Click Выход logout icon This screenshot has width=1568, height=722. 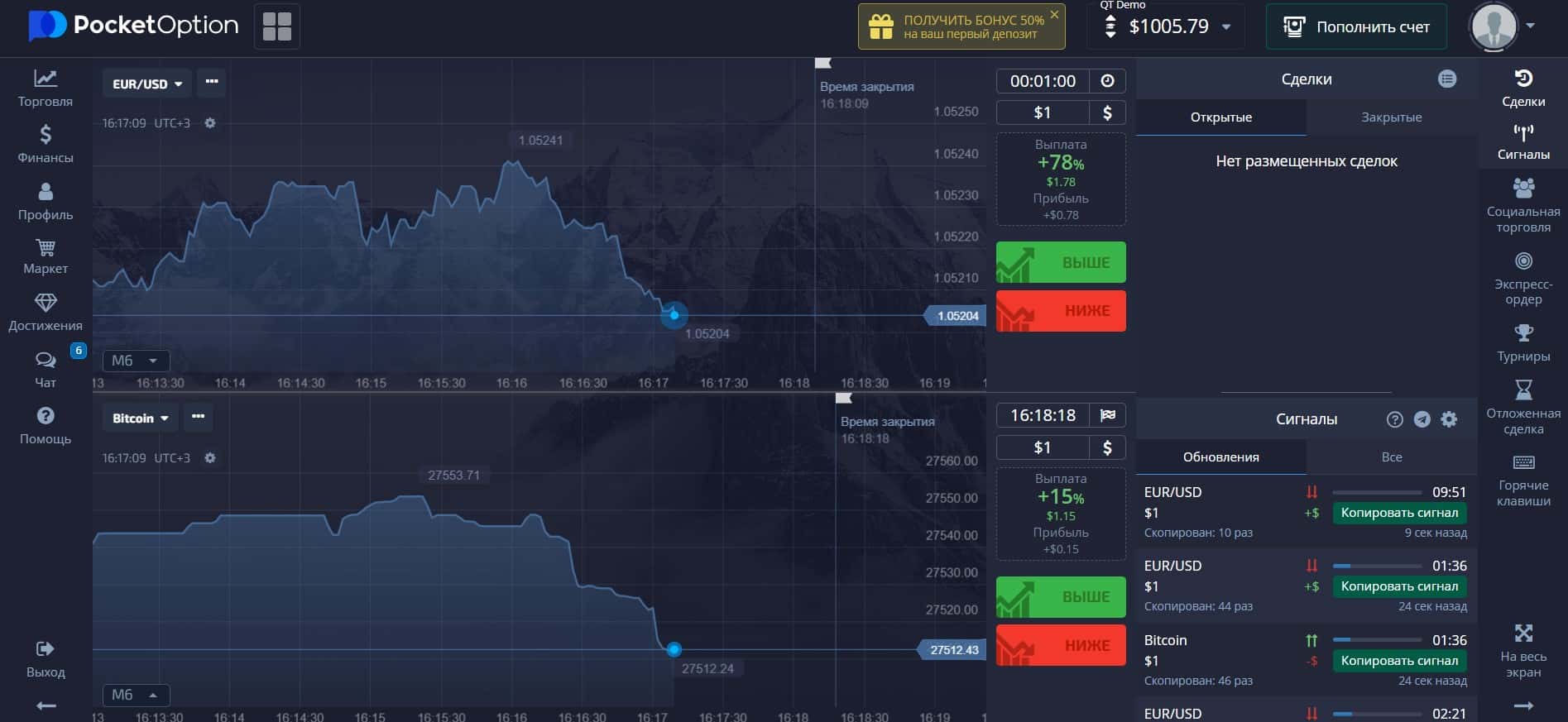tap(46, 658)
